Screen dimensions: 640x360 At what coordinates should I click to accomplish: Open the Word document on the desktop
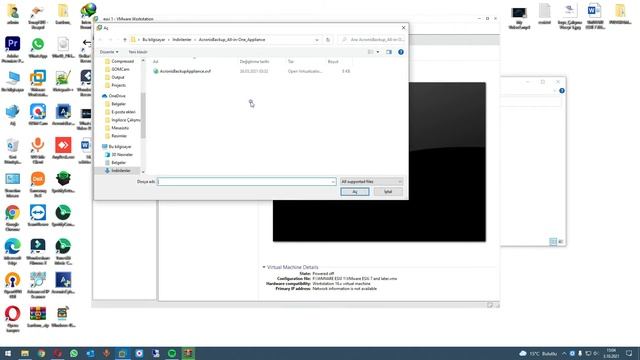pos(595,16)
